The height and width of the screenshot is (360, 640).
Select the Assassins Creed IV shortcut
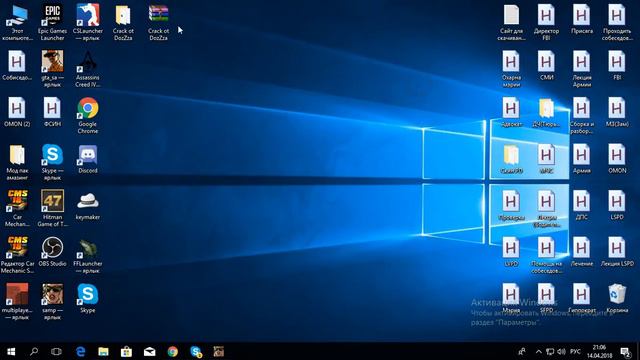click(x=87, y=69)
